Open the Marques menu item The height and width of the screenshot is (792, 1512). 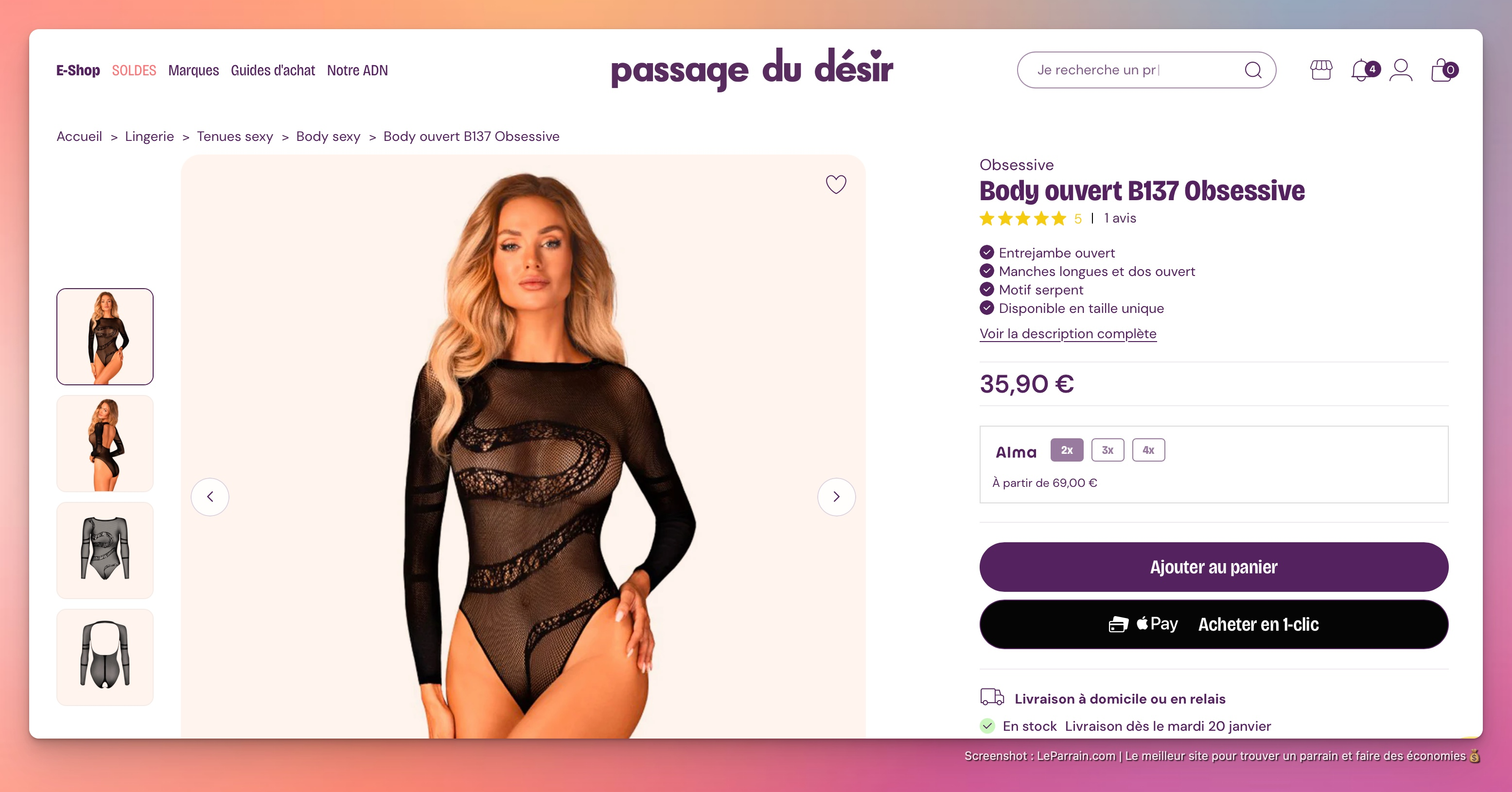coord(193,70)
